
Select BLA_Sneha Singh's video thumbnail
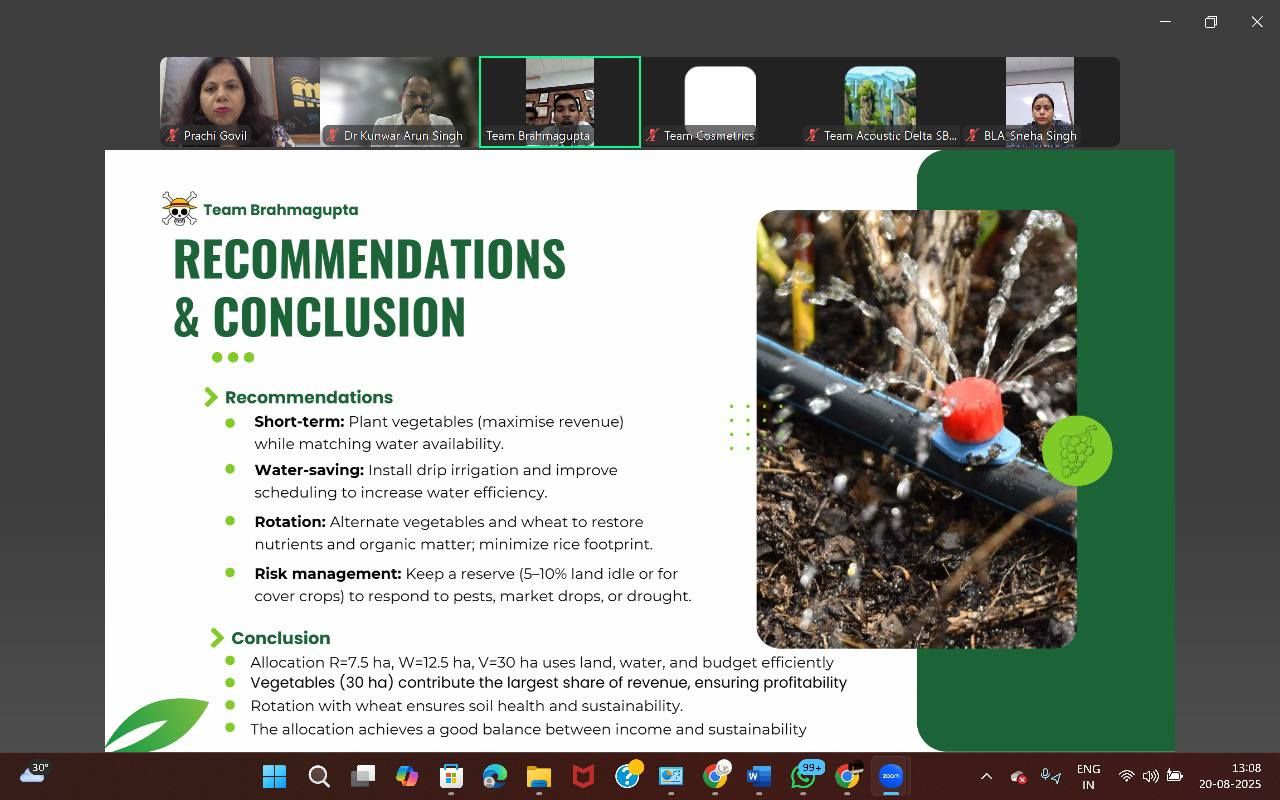point(1040,102)
